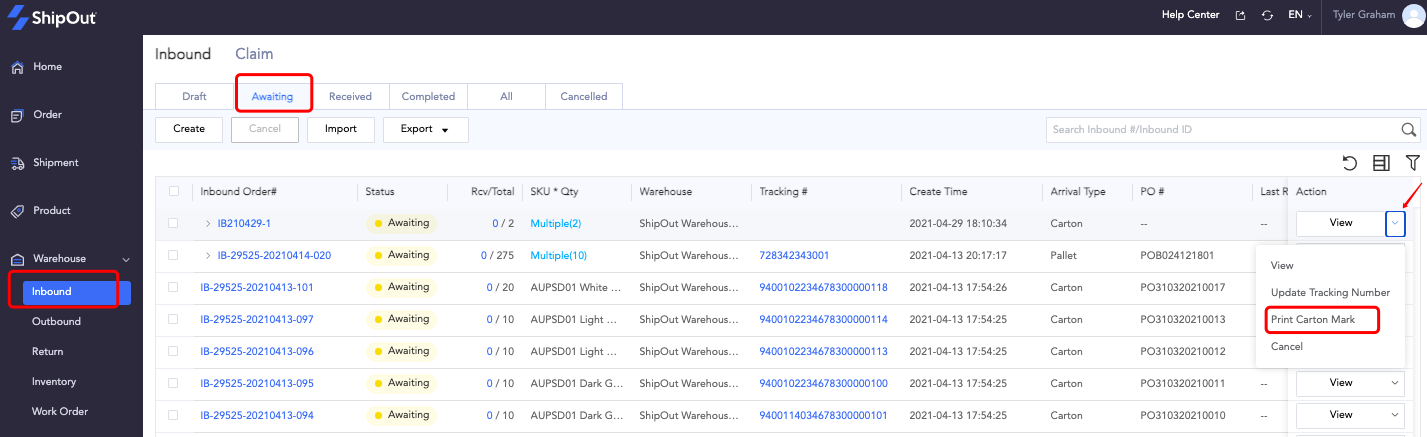1427x437 pixels.
Task: Open the Product tag icon
Action: click(17, 211)
